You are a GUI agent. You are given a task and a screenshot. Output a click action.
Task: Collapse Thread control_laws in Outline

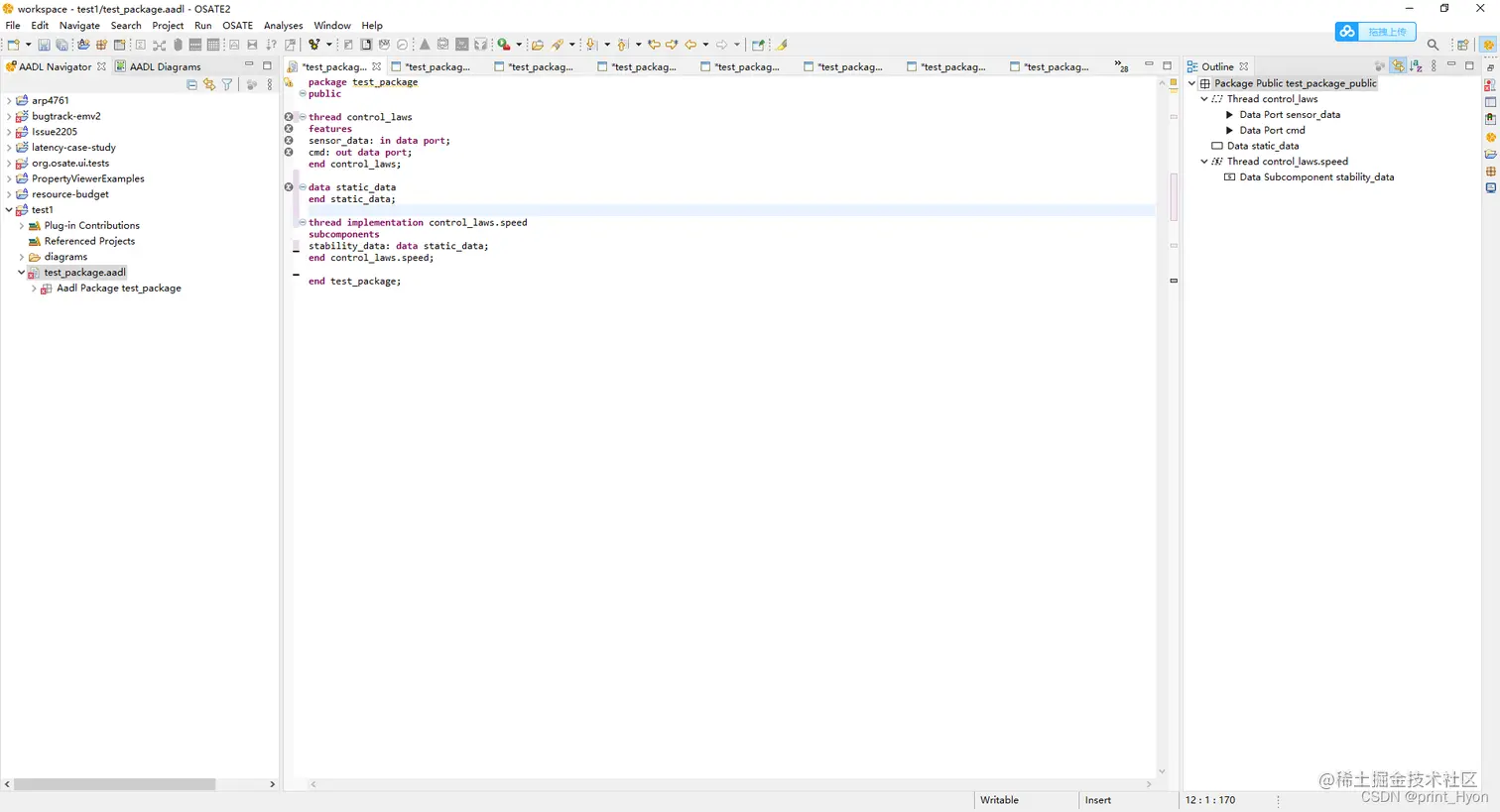click(x=1204, y=99)
